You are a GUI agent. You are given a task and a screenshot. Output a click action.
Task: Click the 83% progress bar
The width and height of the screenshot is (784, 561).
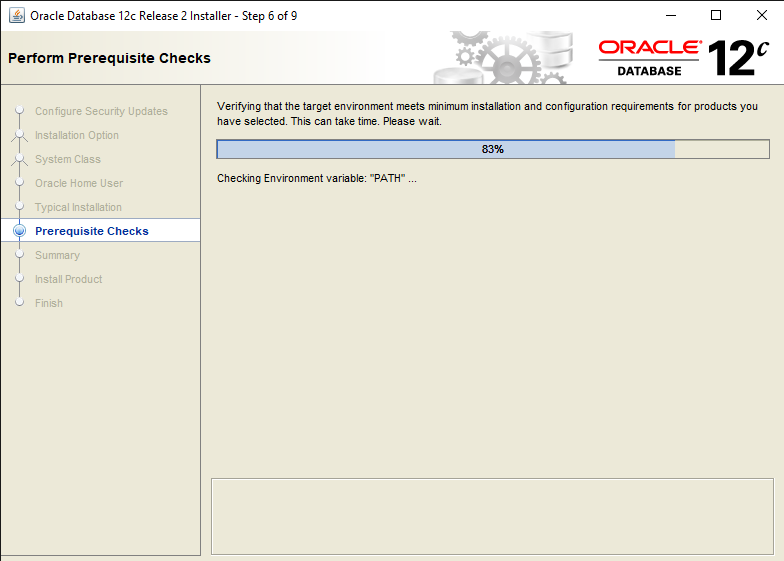(492, 149)
